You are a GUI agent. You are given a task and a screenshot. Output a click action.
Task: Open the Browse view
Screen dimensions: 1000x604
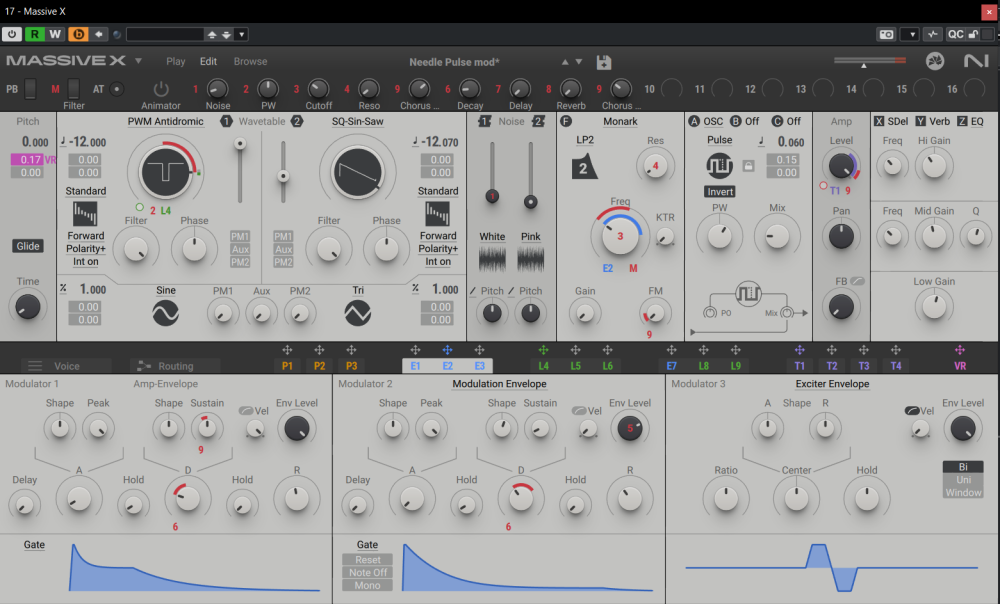[250, 61]
